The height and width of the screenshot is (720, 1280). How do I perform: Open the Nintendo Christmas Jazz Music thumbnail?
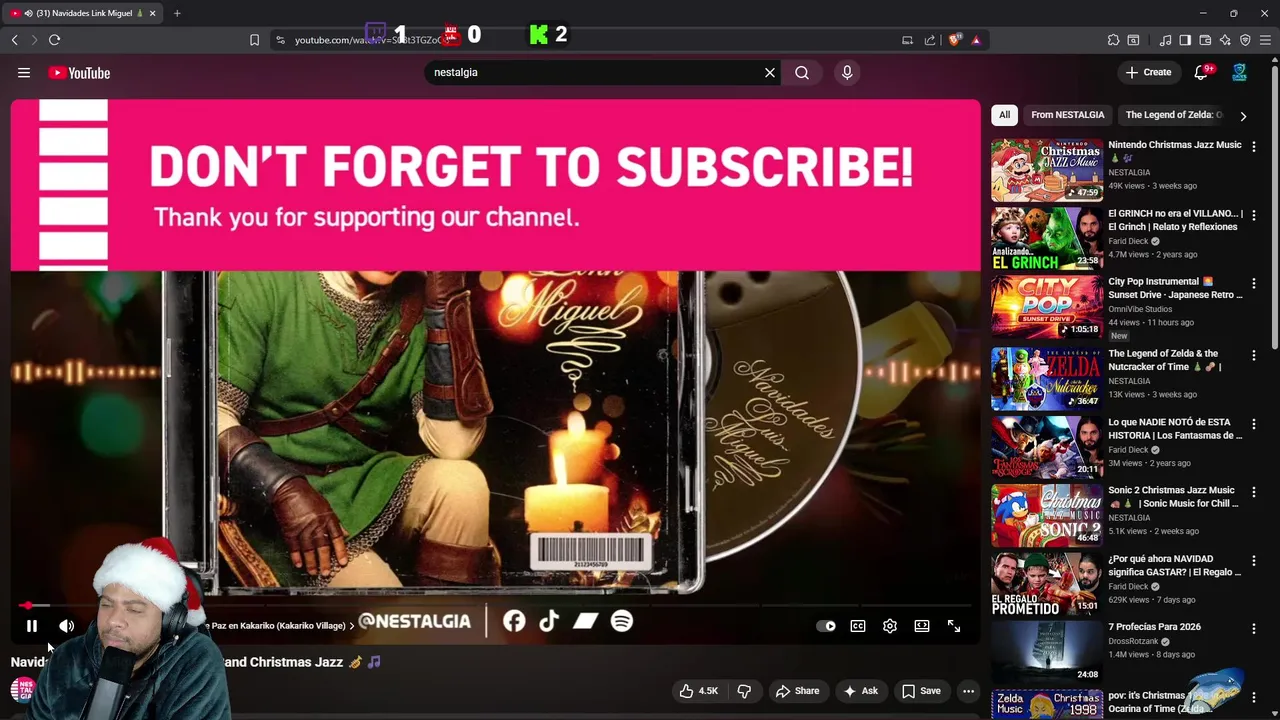1047,170
